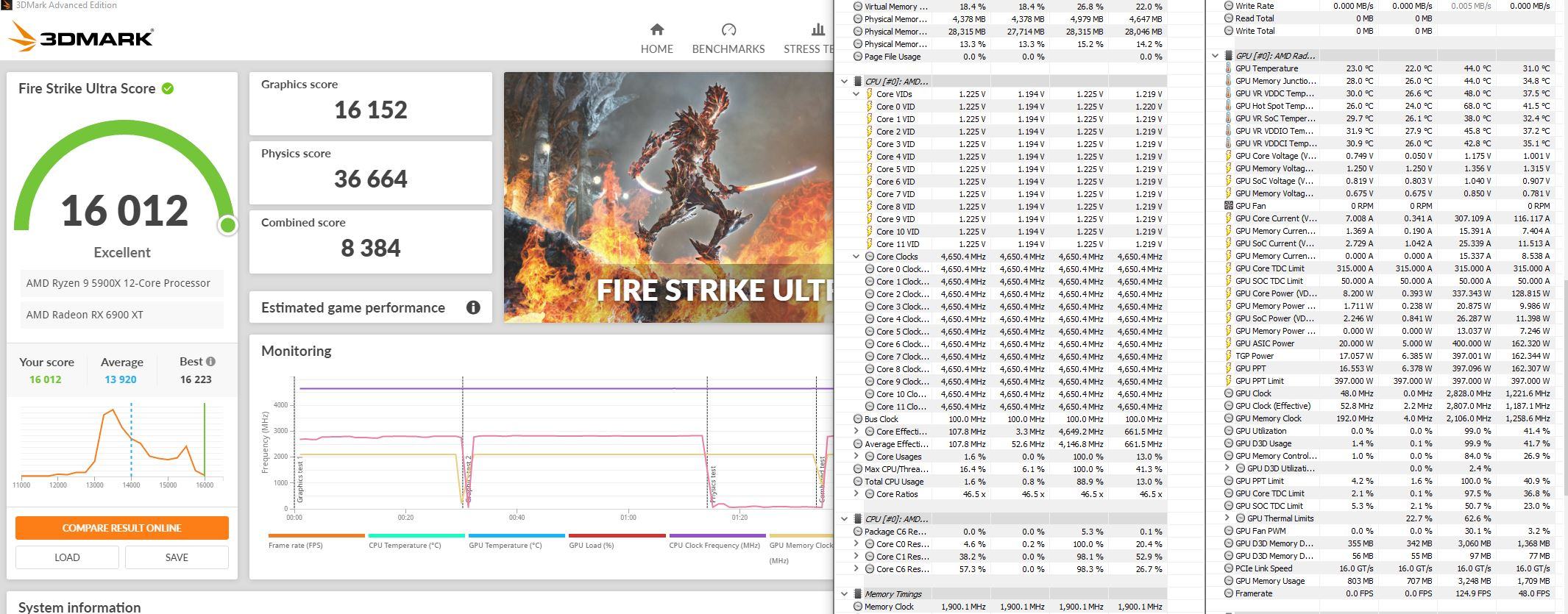
Task: Open the info icon for Estimated game performance
Action: [473, 307]
